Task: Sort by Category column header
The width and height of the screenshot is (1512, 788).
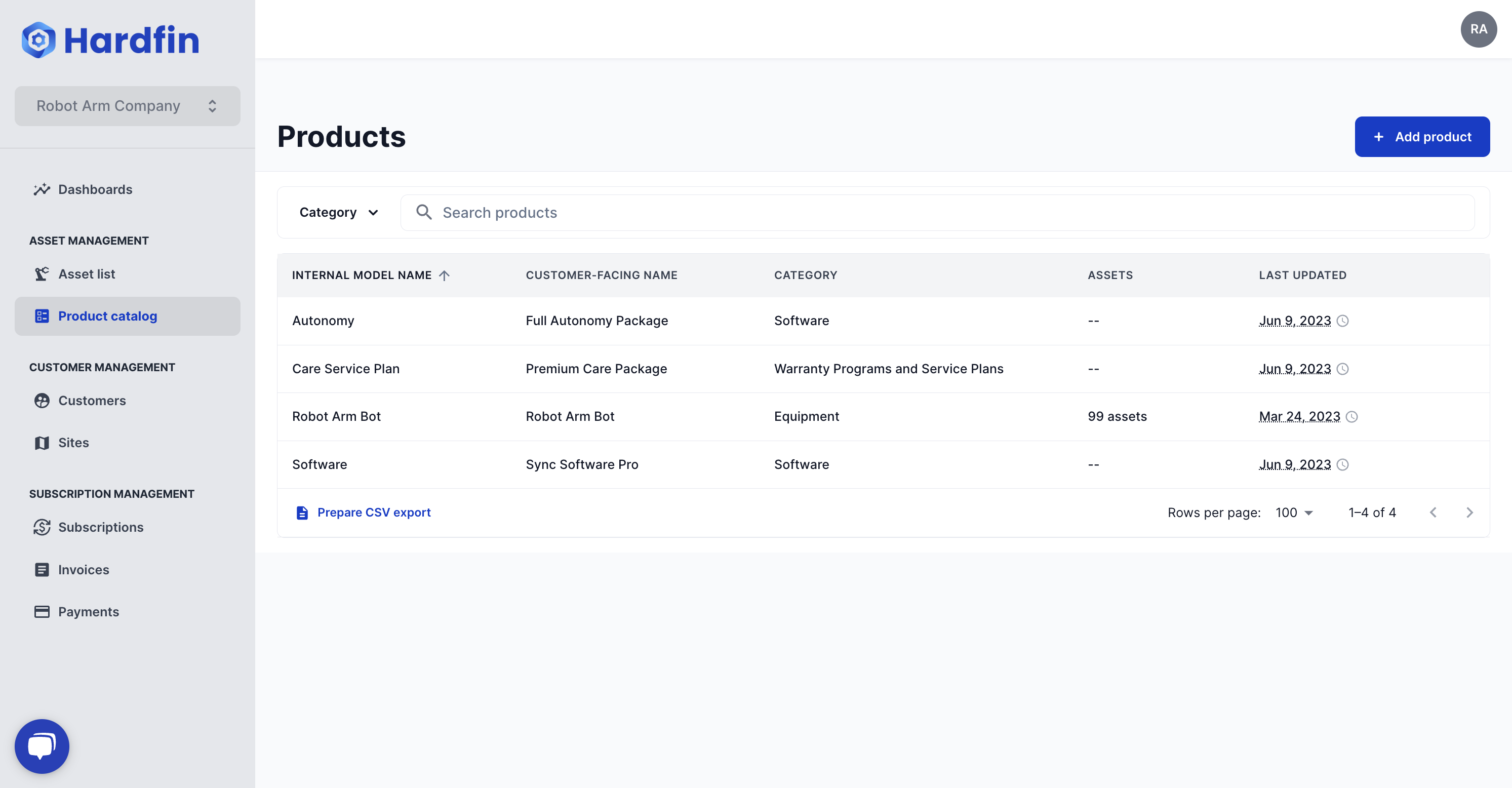Action: click(x=805, y=275)
